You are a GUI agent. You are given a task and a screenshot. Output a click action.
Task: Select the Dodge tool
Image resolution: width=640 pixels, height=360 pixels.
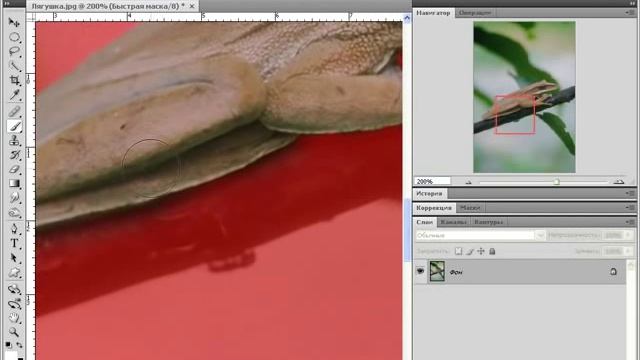14,212
